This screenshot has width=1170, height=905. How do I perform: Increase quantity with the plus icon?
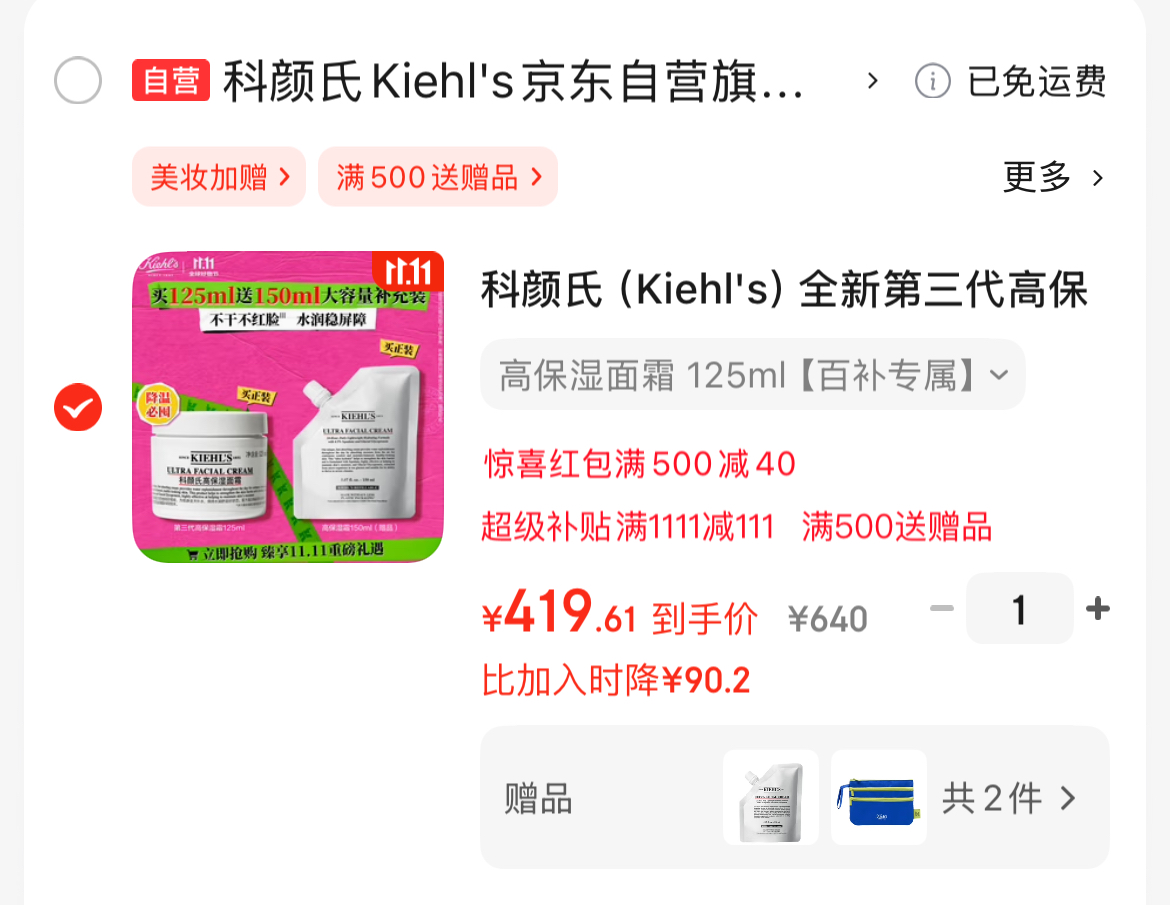(1098, 608)
